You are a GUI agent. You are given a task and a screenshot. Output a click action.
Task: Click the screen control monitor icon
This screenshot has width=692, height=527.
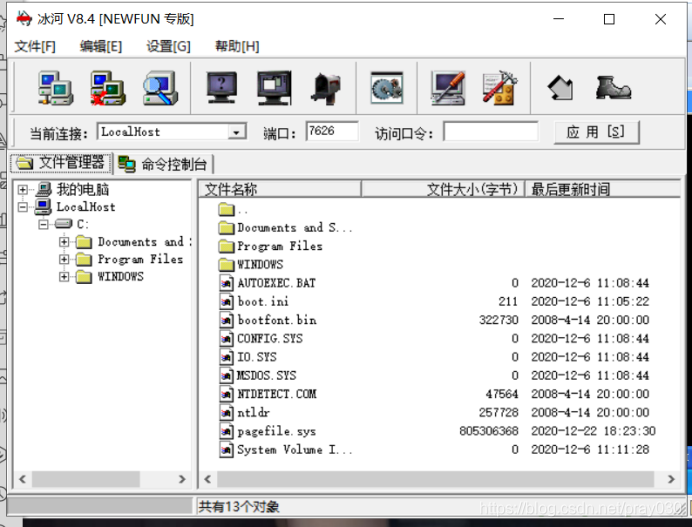click(274, 87)
